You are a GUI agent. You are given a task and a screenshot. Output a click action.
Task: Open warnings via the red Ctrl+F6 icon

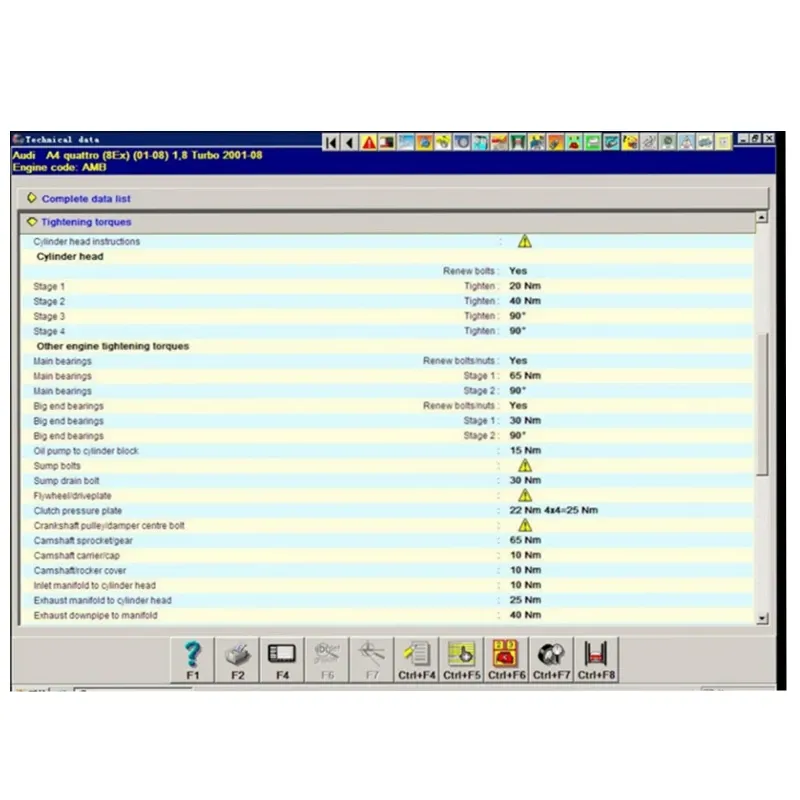pos(505,658)
